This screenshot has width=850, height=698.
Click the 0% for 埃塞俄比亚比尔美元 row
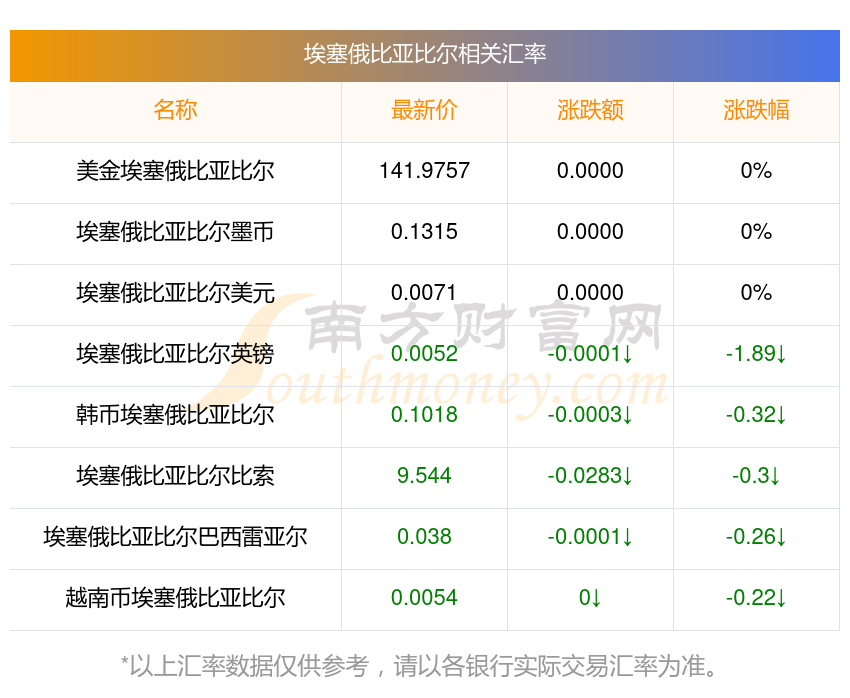click(x=756, y=293)
